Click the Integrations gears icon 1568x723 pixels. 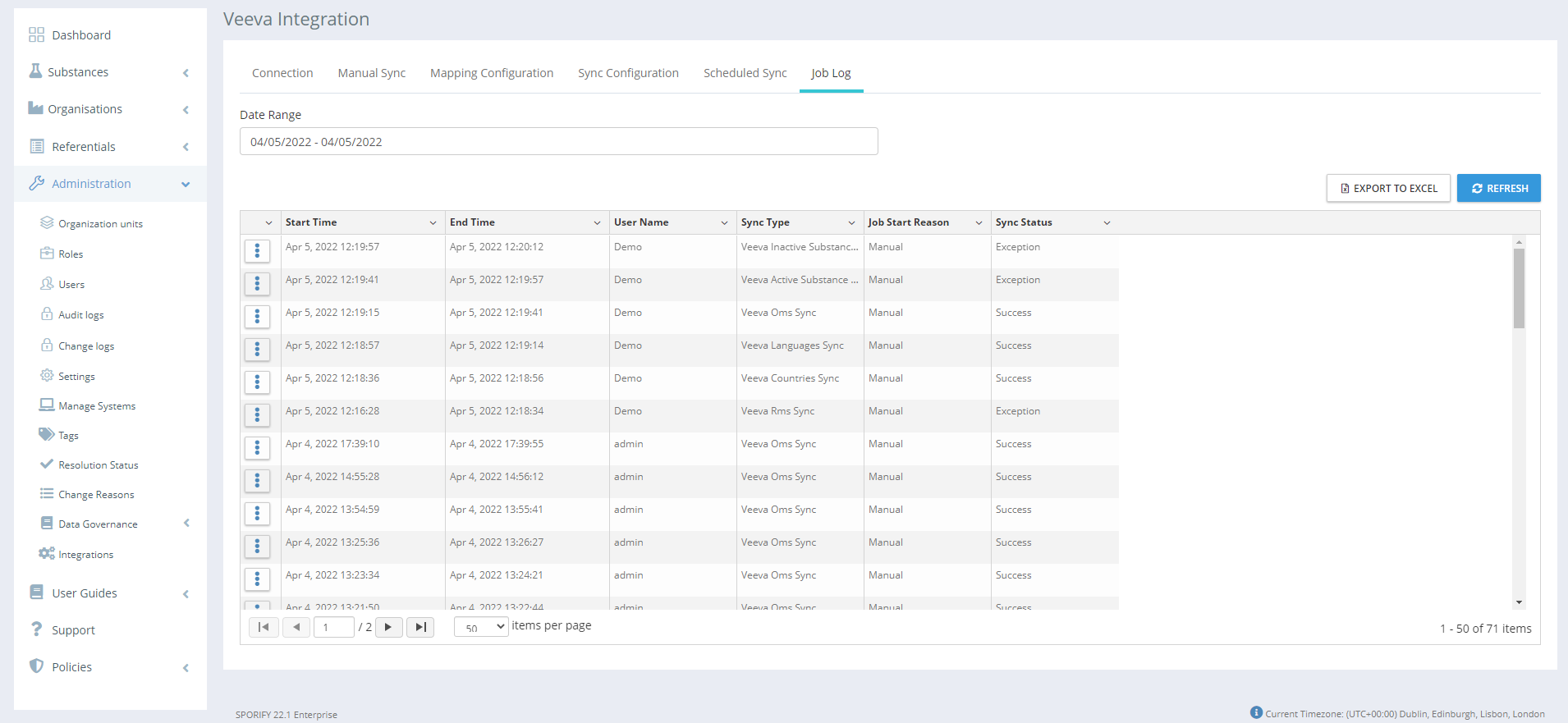pos(47,554)
